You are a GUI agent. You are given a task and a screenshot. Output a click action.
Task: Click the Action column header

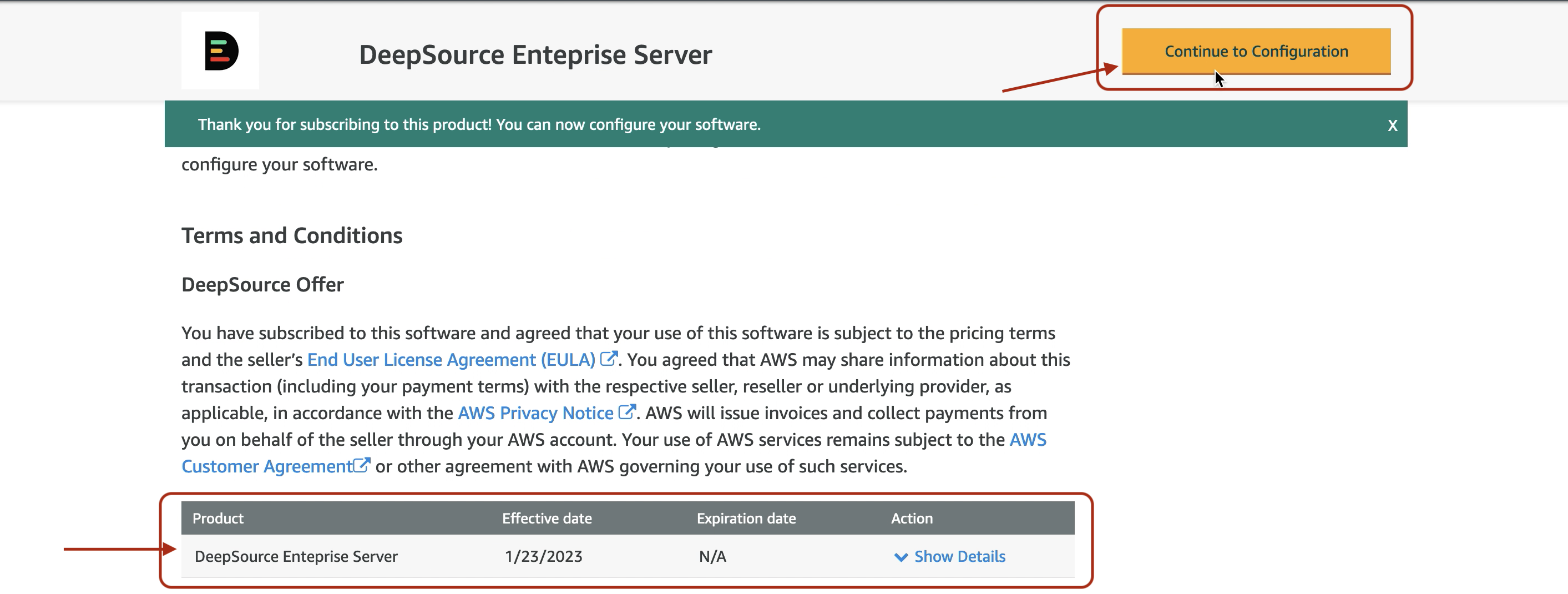pos(911,518)
